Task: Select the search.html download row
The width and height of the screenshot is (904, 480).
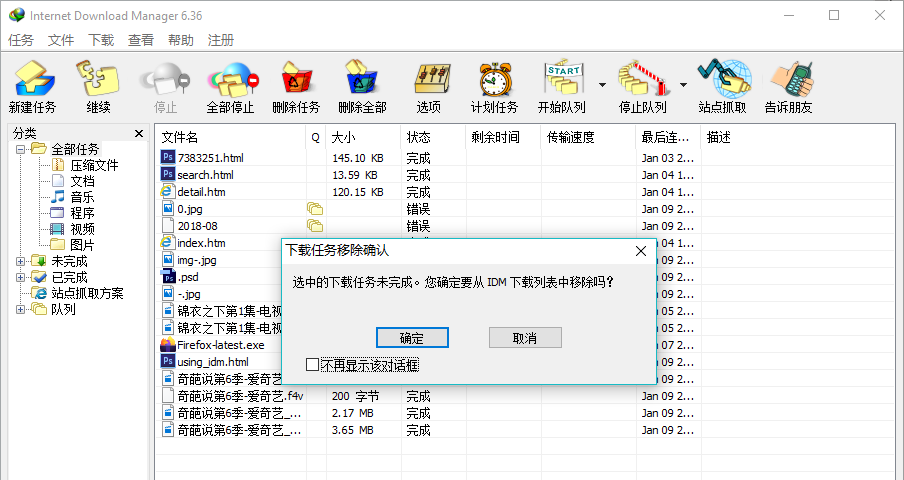Action: tap(526, 175)
